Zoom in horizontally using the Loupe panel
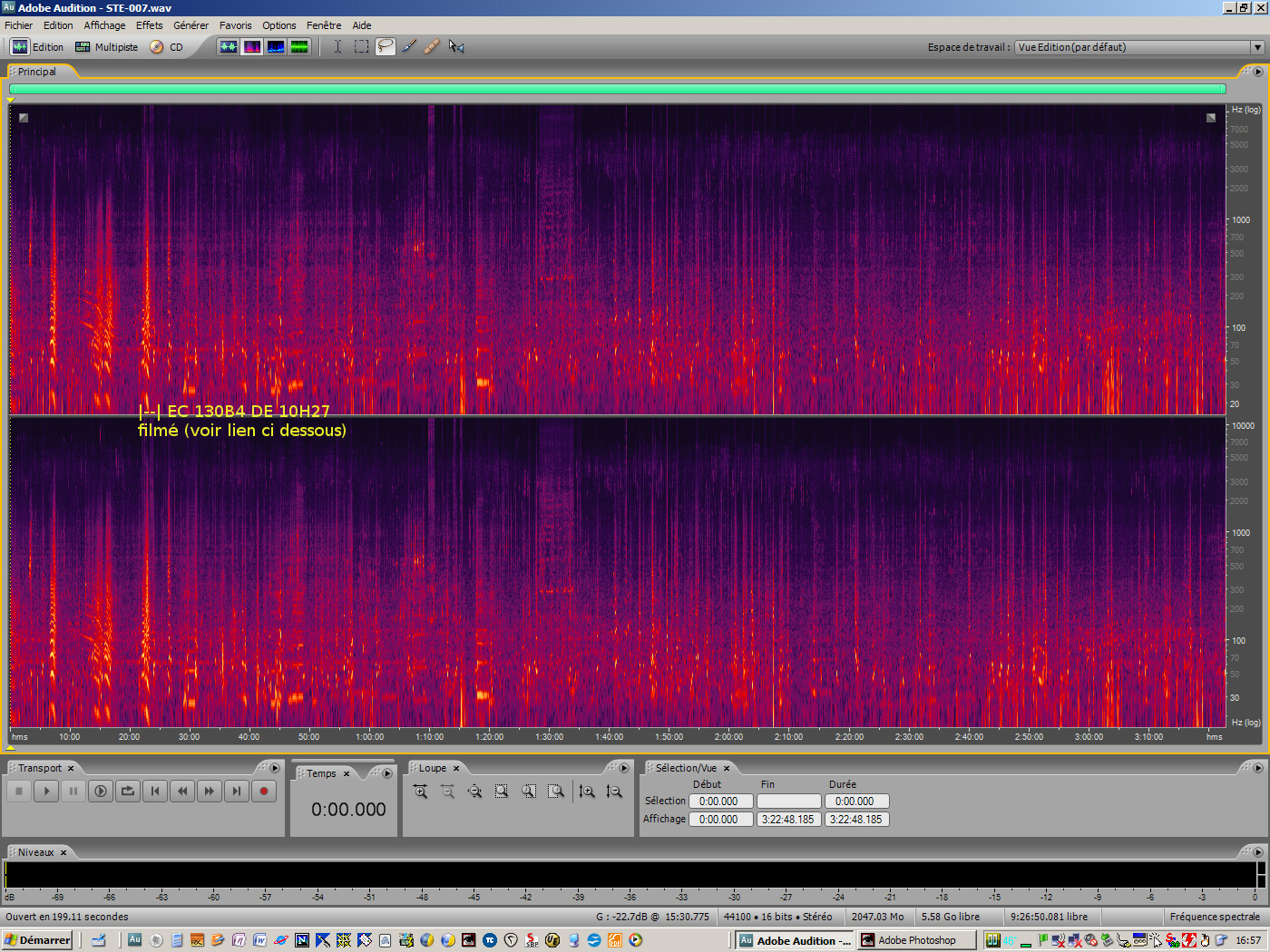This screenshot has height=952, width=1270. point(420,791)
